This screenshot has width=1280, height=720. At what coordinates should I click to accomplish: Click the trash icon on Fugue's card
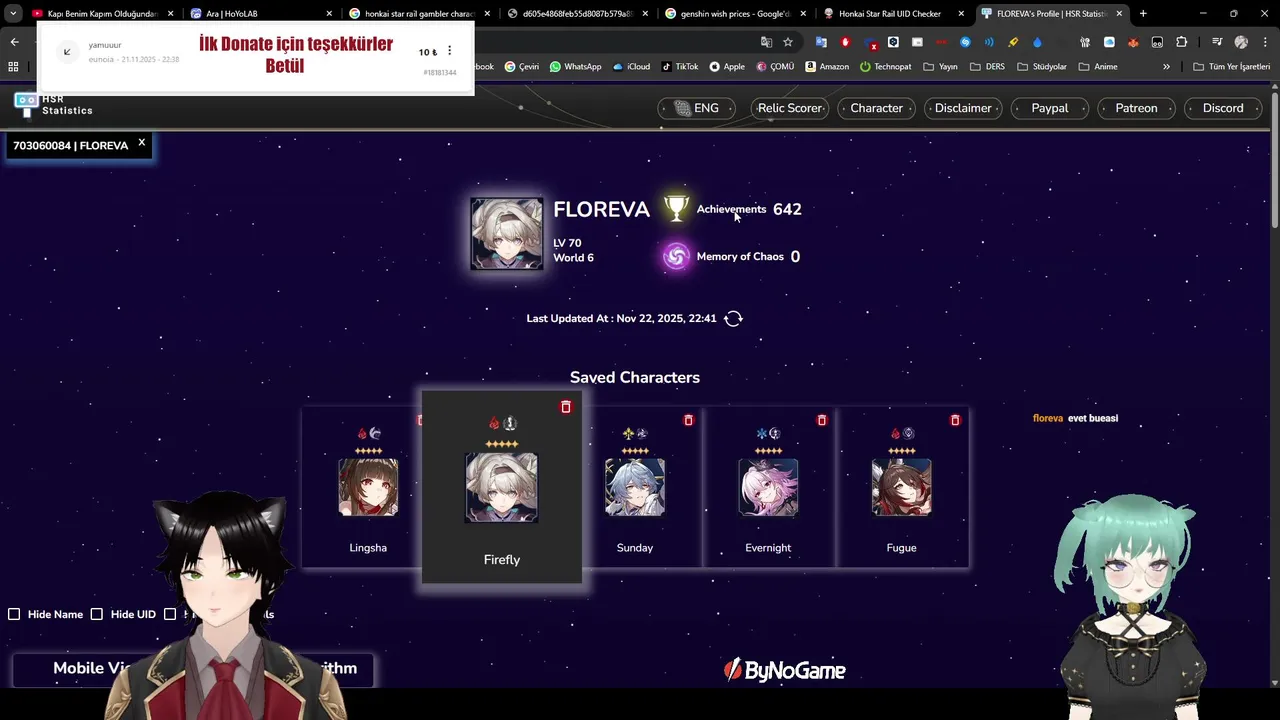tap(955, 420)
